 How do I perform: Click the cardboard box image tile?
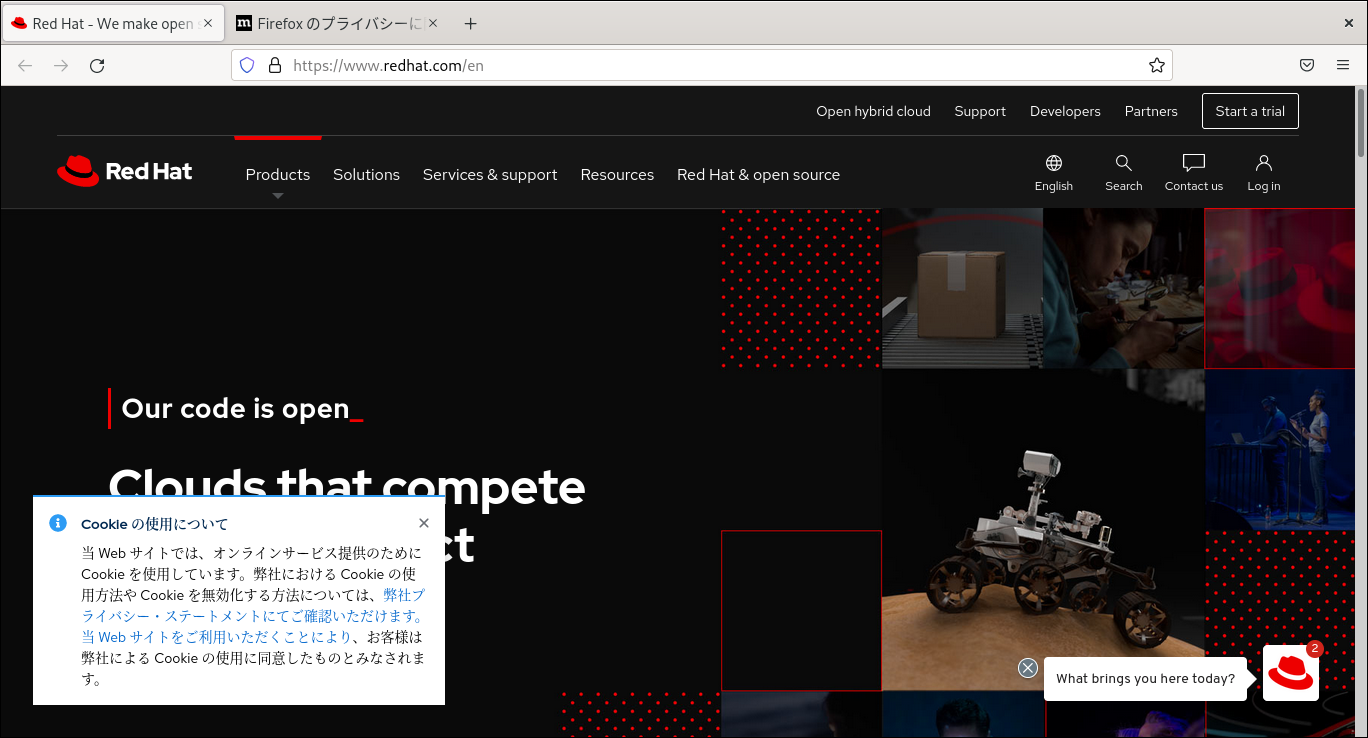click(962, 288)
